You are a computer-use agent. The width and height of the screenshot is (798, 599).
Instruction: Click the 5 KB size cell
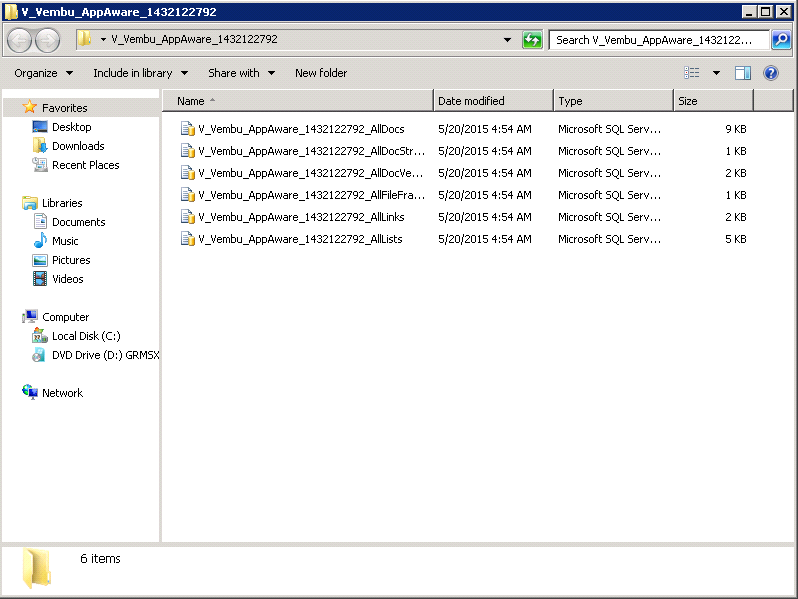735,239
